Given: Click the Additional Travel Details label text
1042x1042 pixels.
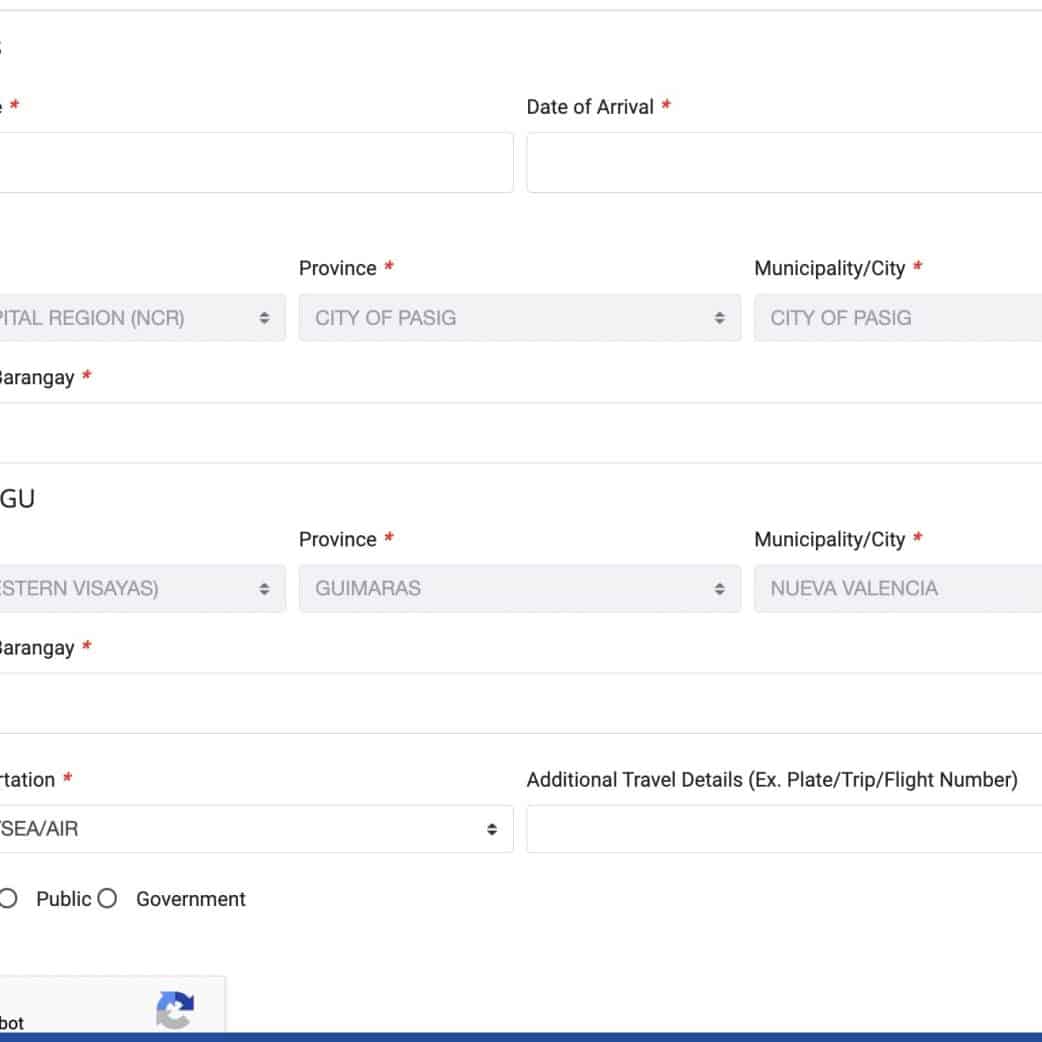Looking at the screenshot, I should [771, 780].
